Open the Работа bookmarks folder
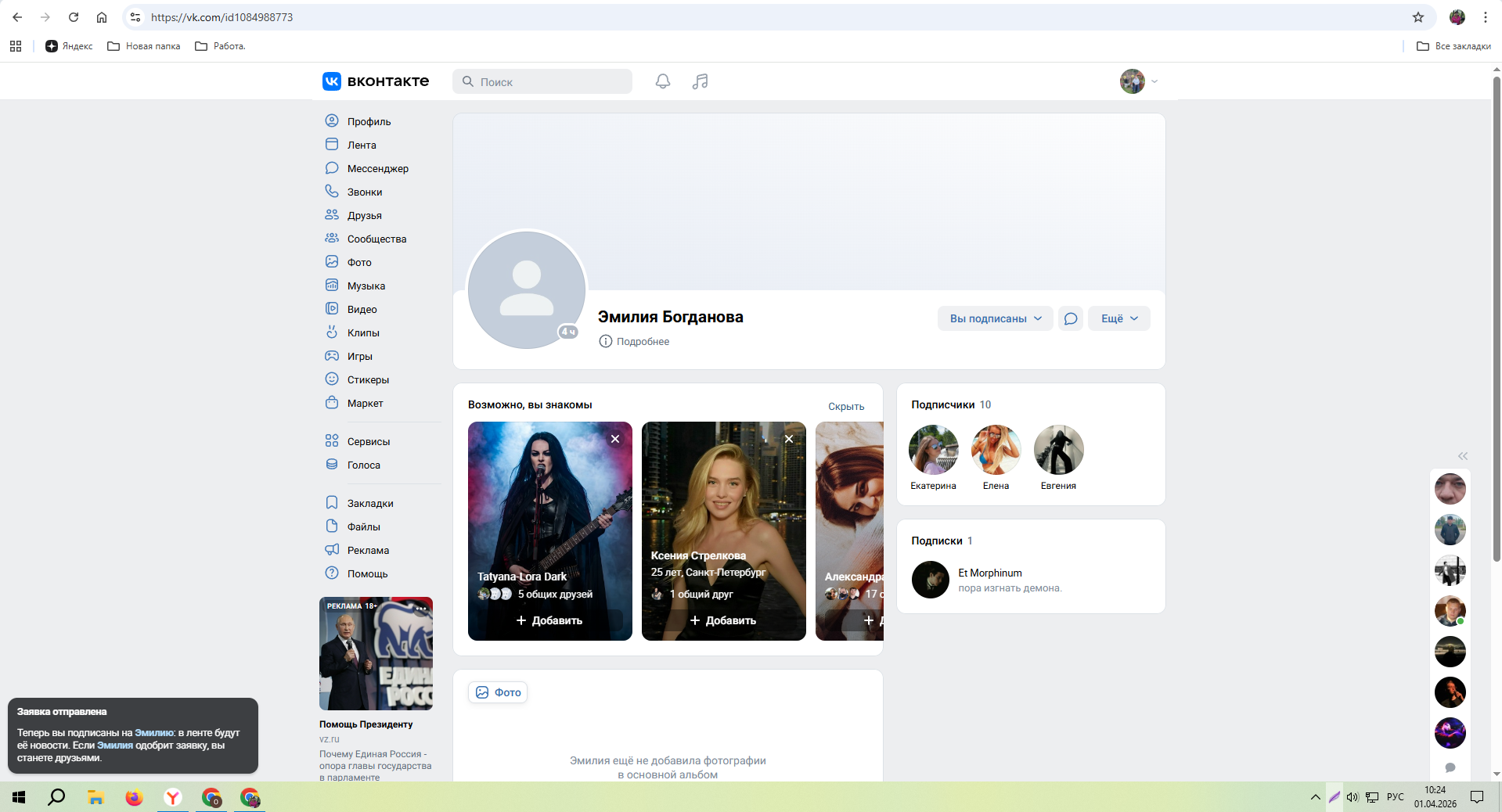 click(x=220, y=46)
